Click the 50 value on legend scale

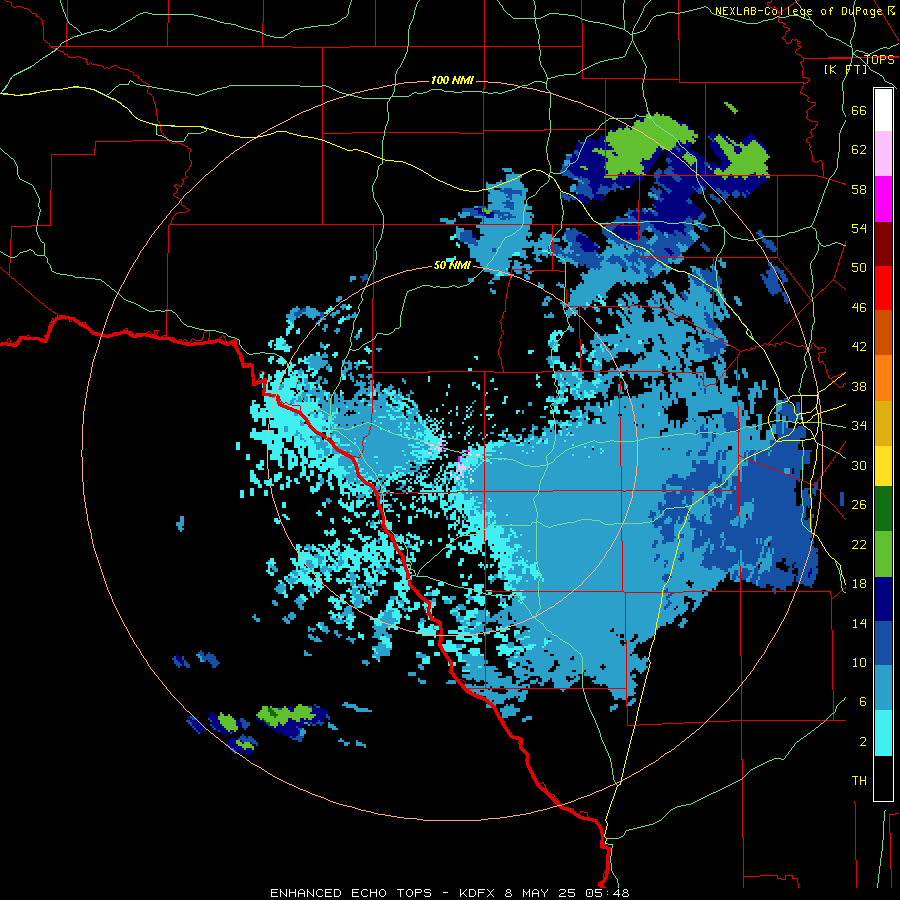[x=859, y=268]
